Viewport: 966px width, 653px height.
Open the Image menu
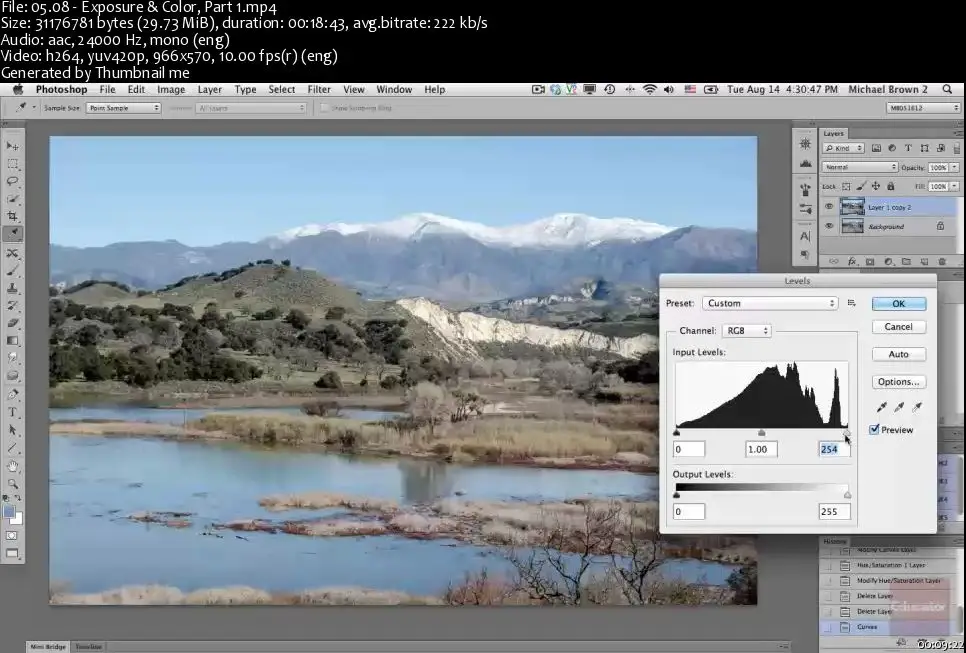coord(171,89)
